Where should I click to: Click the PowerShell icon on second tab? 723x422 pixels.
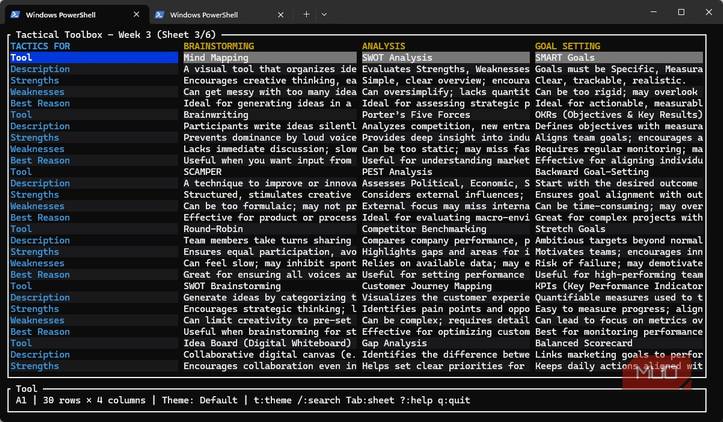pos(160,15)
